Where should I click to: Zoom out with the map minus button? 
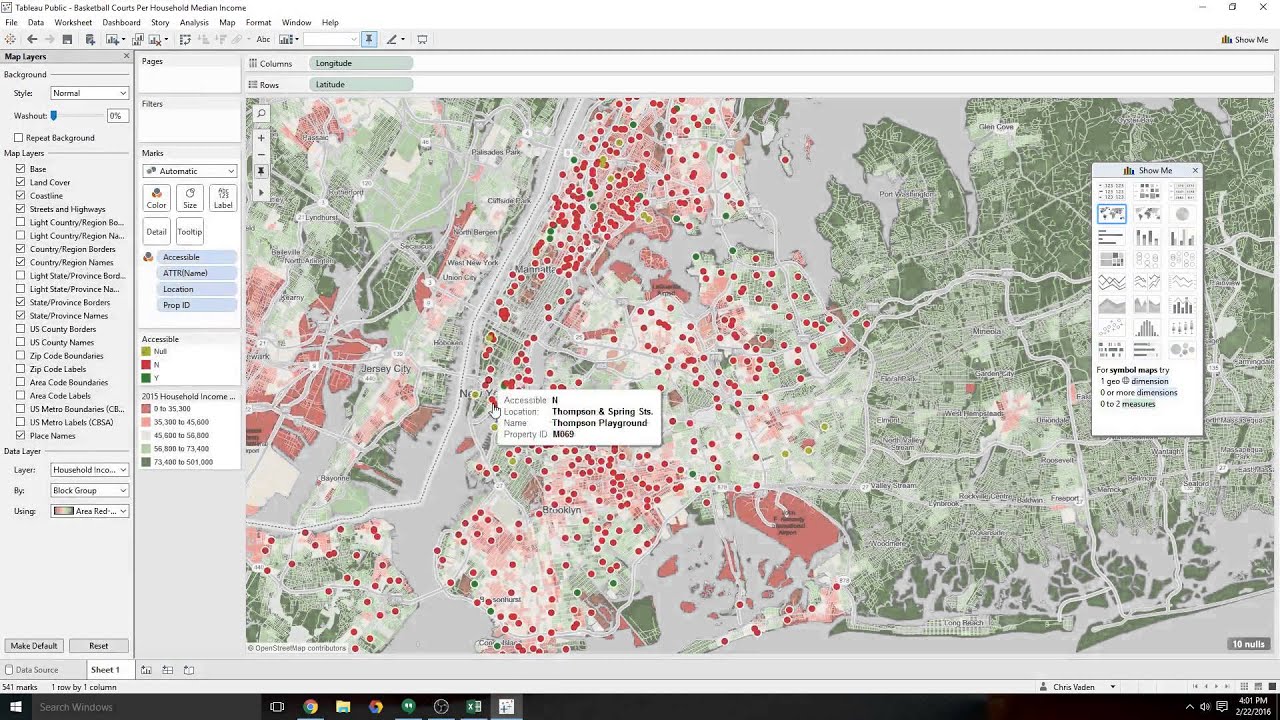pos(261,154)
